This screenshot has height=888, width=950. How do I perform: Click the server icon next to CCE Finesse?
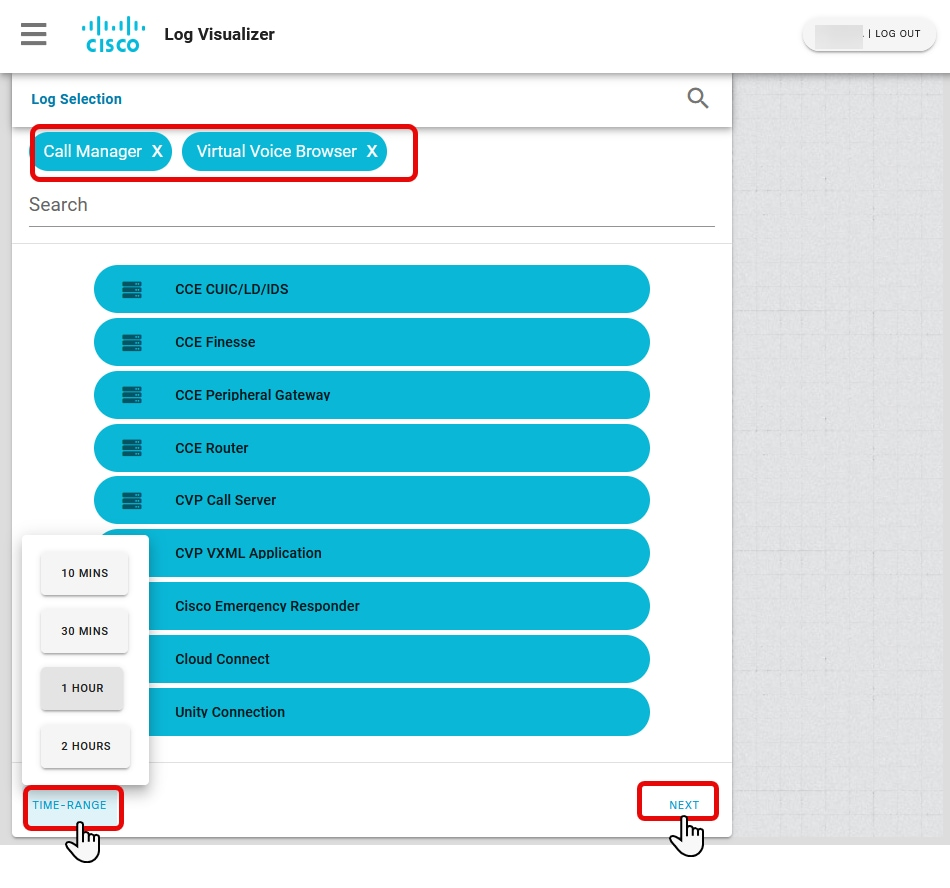click(131, 342)
